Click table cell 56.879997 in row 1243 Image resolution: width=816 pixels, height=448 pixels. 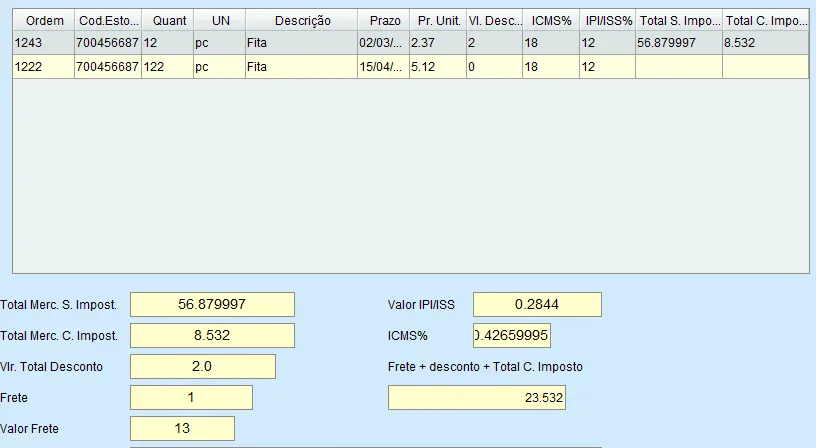(x=679, y=43)
